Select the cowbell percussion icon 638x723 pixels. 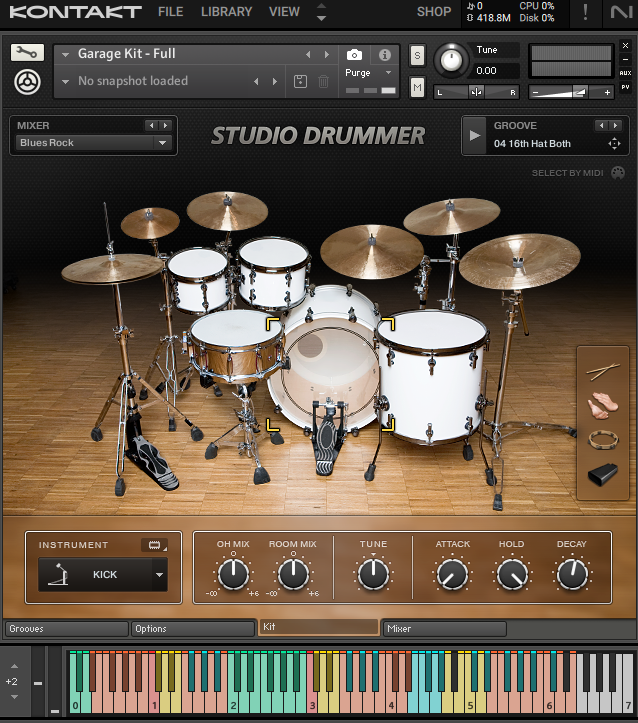pyautogui.click(x=603, y=474)
